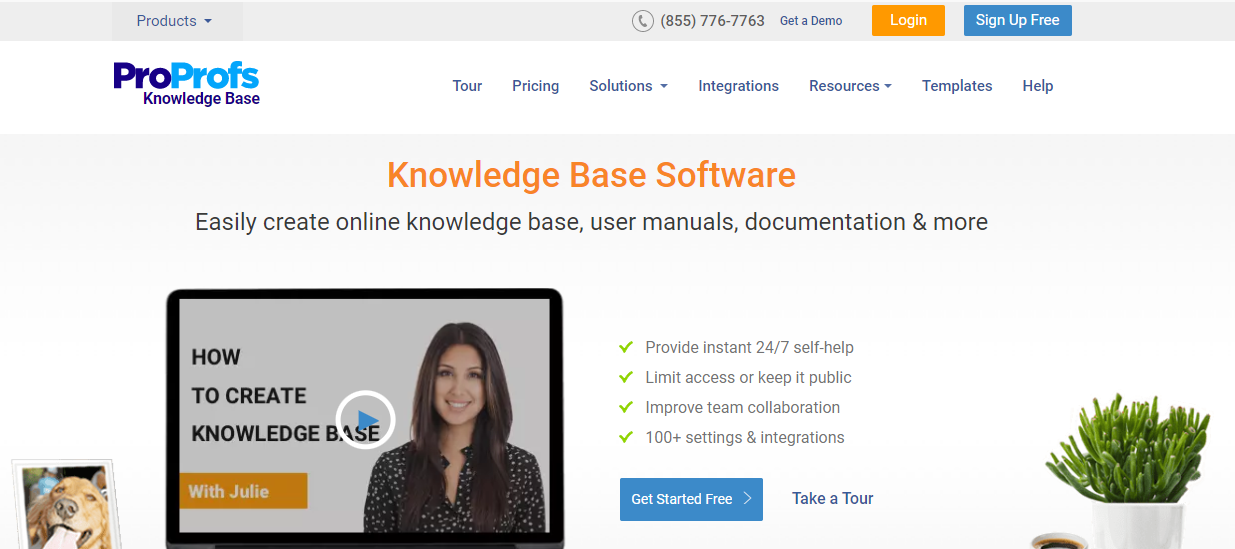This screenshot has width=1235, height=549.
Task: Open the Help page
Action: pos(1037,86)
